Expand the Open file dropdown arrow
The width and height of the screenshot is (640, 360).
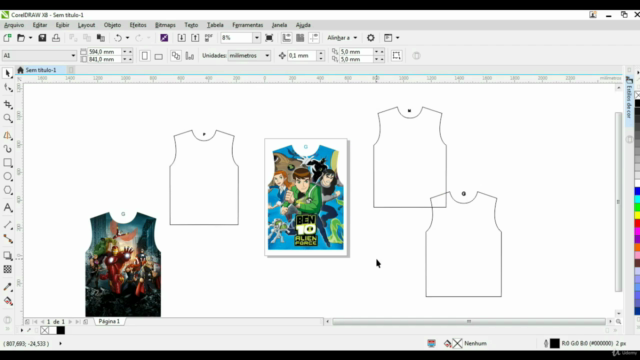(30, 38)
